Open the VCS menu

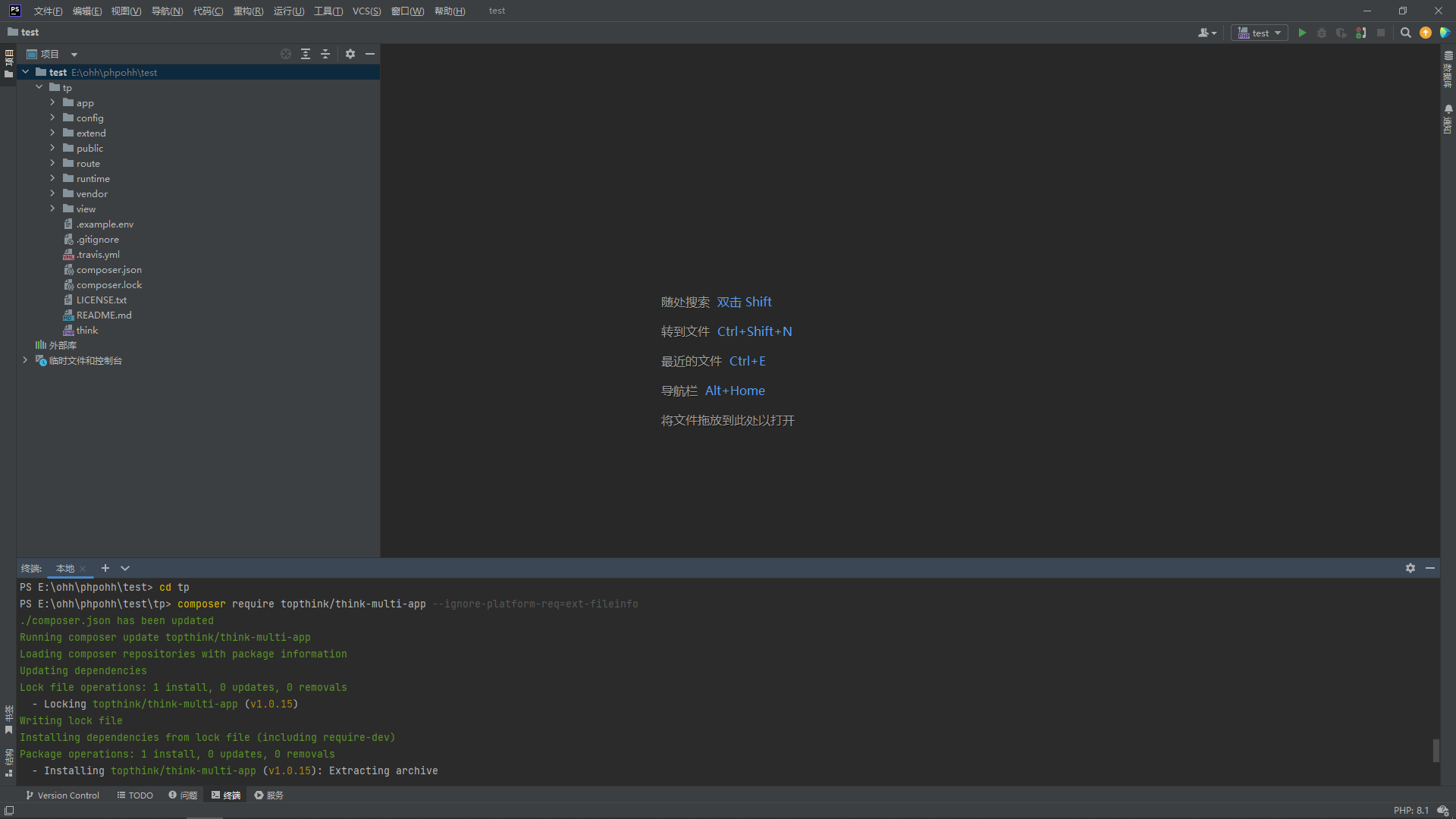[366, 11]
